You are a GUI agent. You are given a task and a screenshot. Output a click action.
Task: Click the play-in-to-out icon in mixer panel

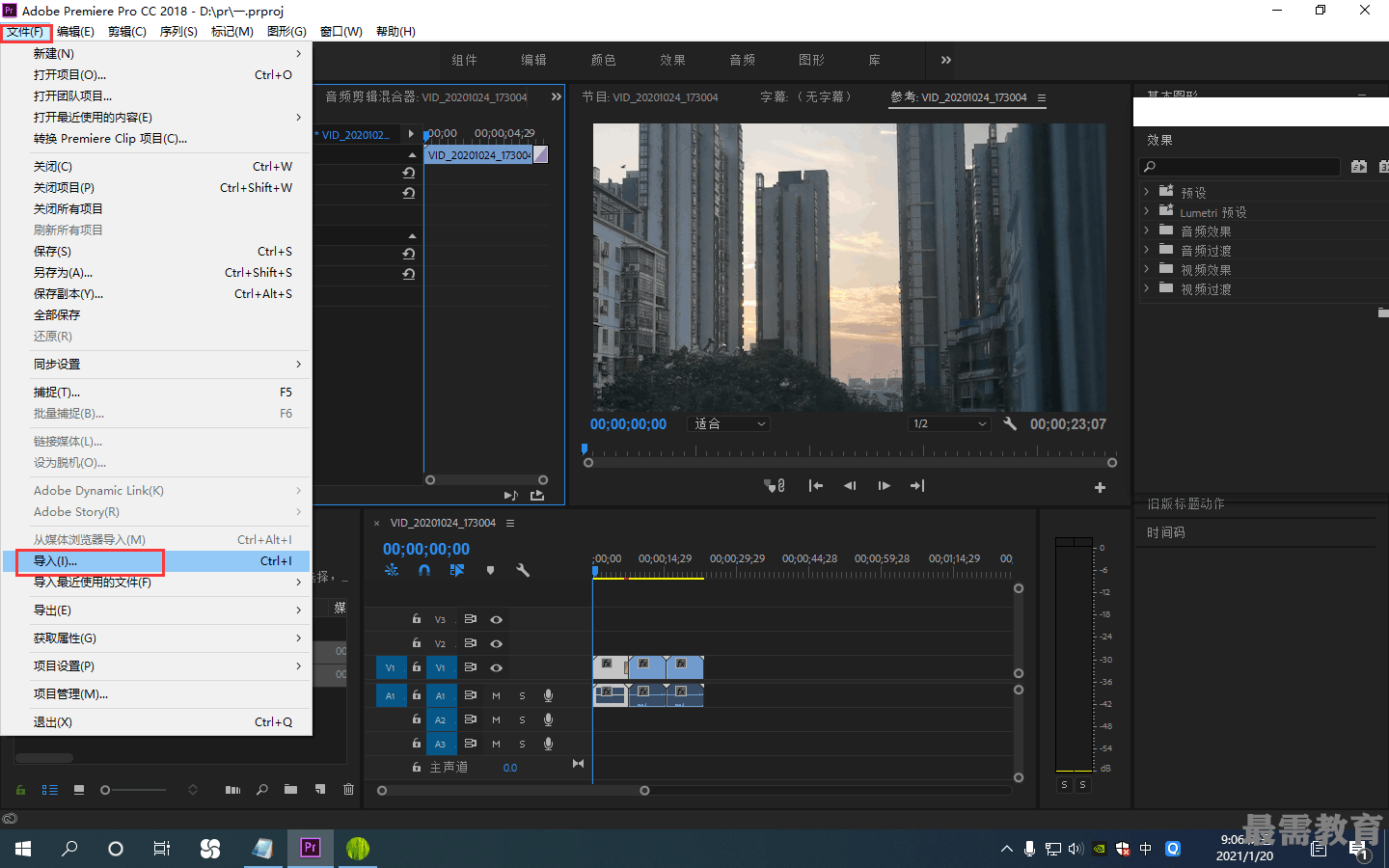[x=511, y=495]
